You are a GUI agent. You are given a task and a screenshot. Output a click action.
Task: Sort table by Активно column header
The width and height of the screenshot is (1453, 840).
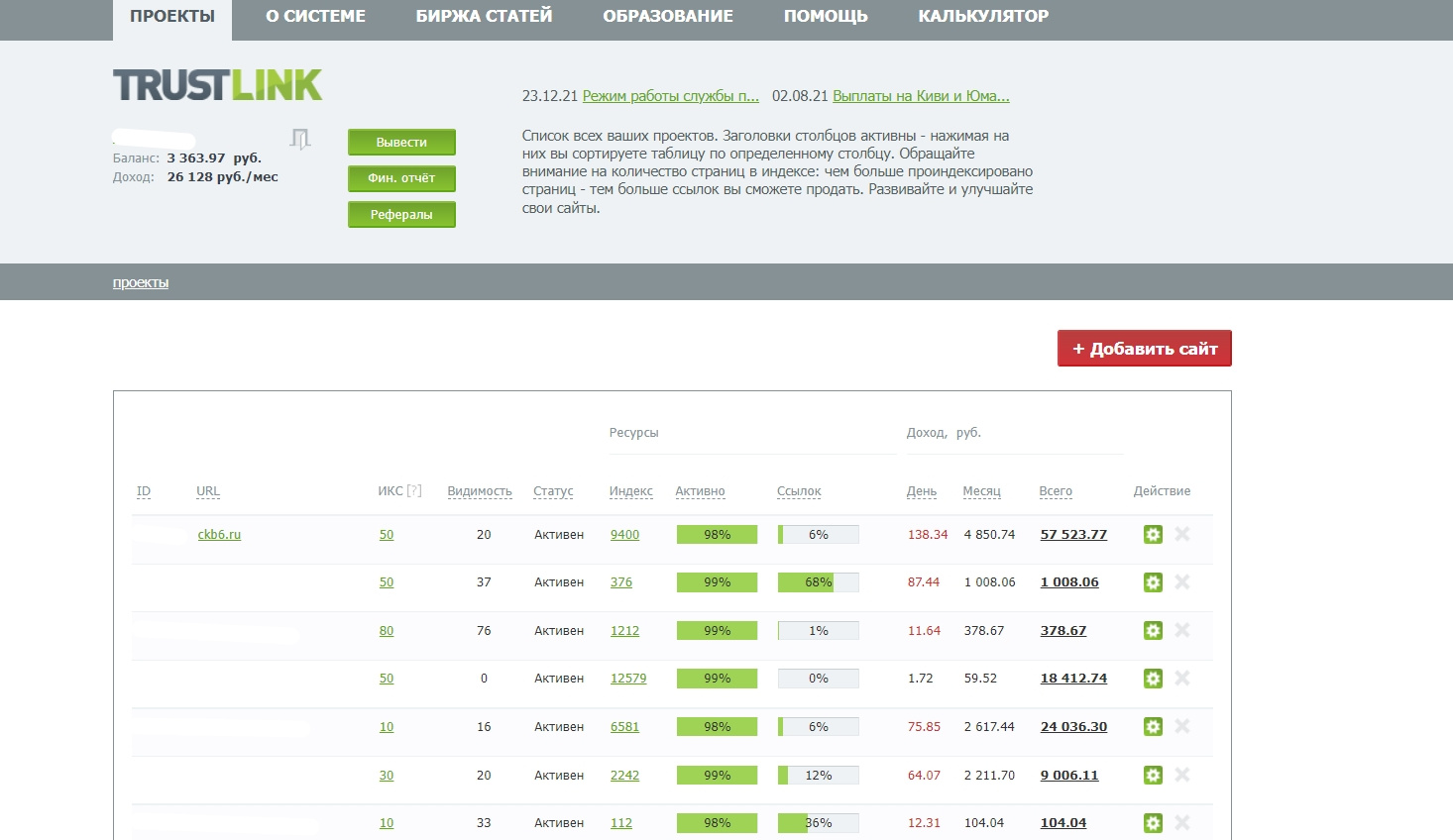coord(700,491)
